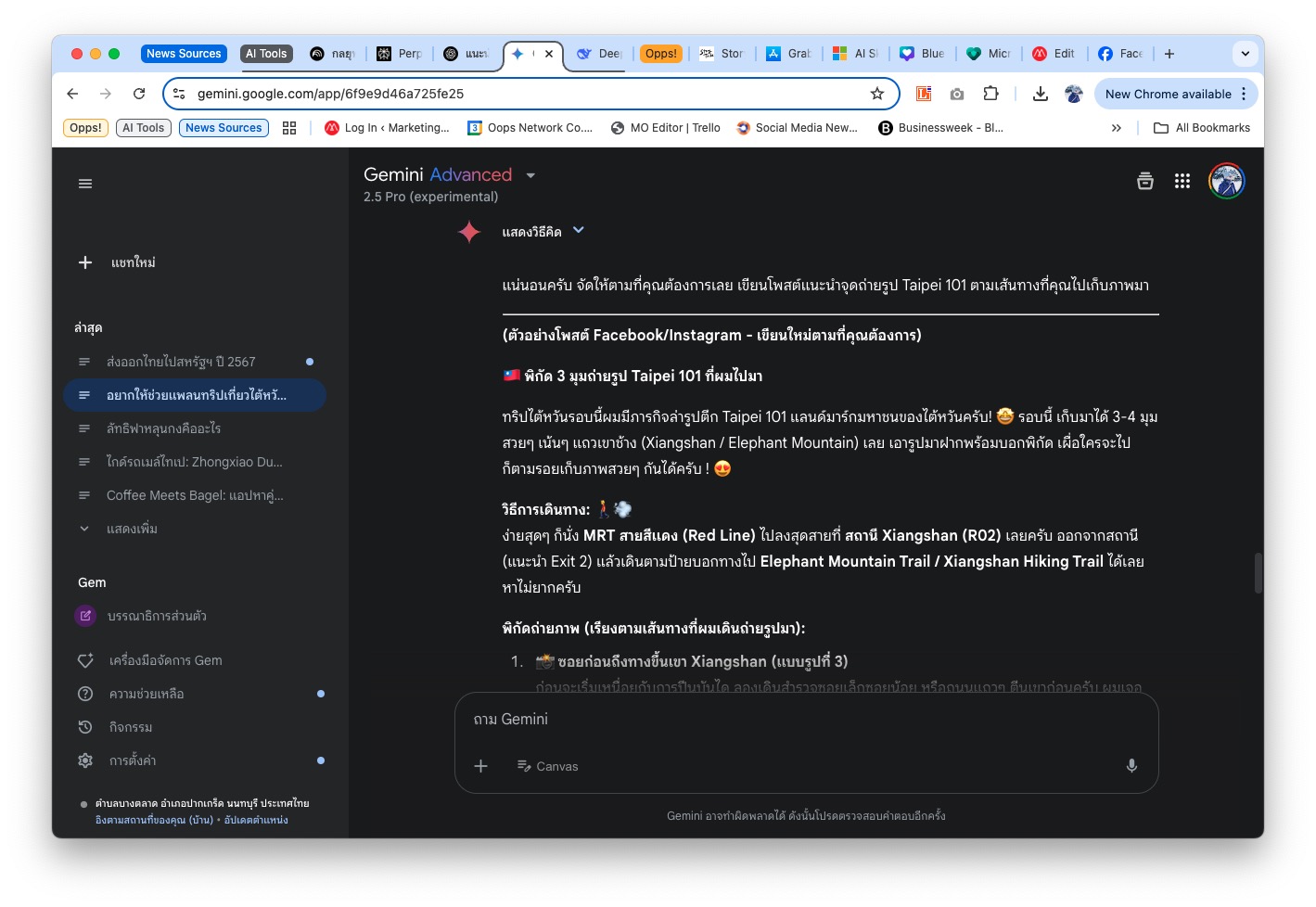Click the orange extension icon in toolbar
The height and width of the screenshot is (907, 1316).
point(924,94)
